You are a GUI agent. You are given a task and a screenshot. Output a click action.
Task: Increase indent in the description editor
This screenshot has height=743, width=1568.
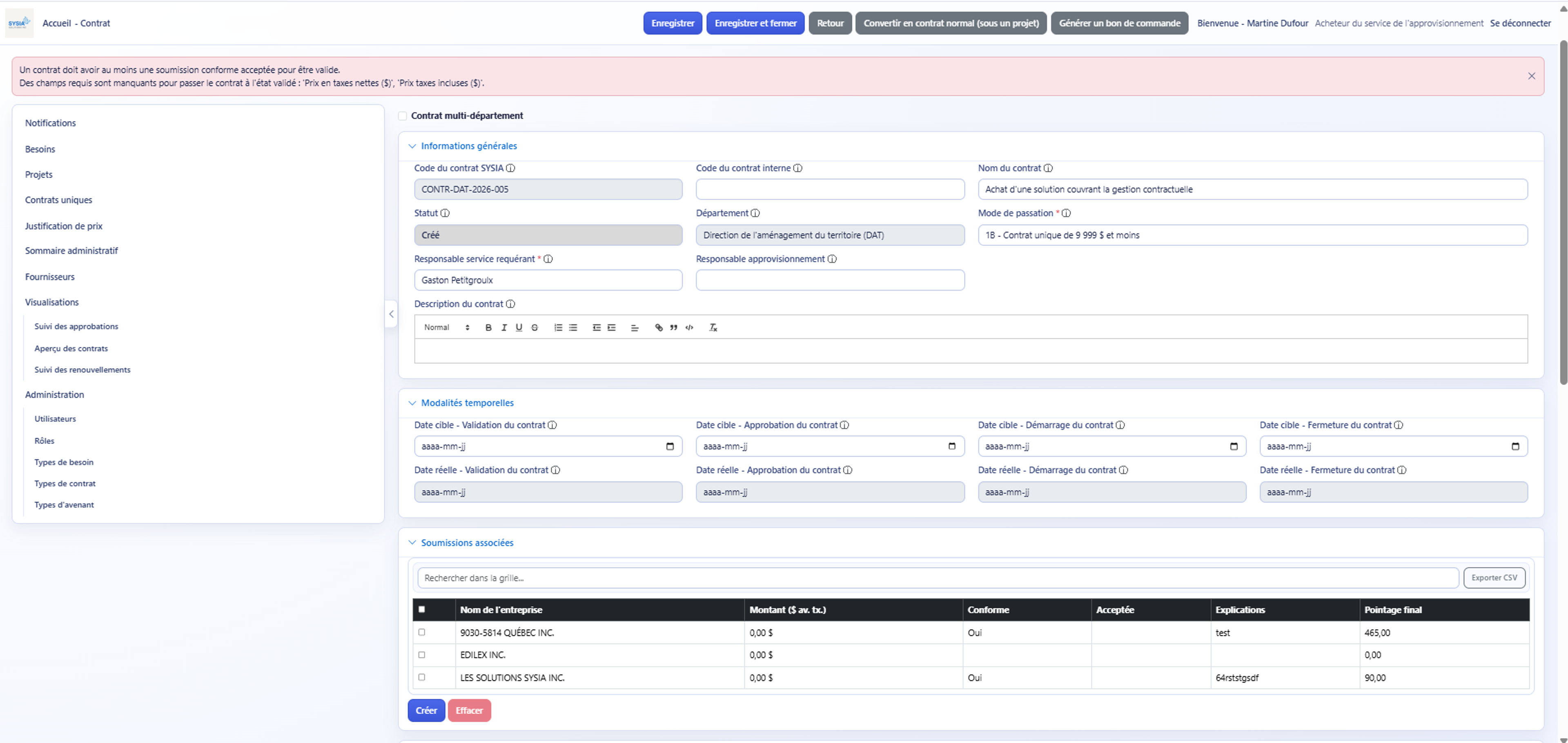[x=612, y=327]
